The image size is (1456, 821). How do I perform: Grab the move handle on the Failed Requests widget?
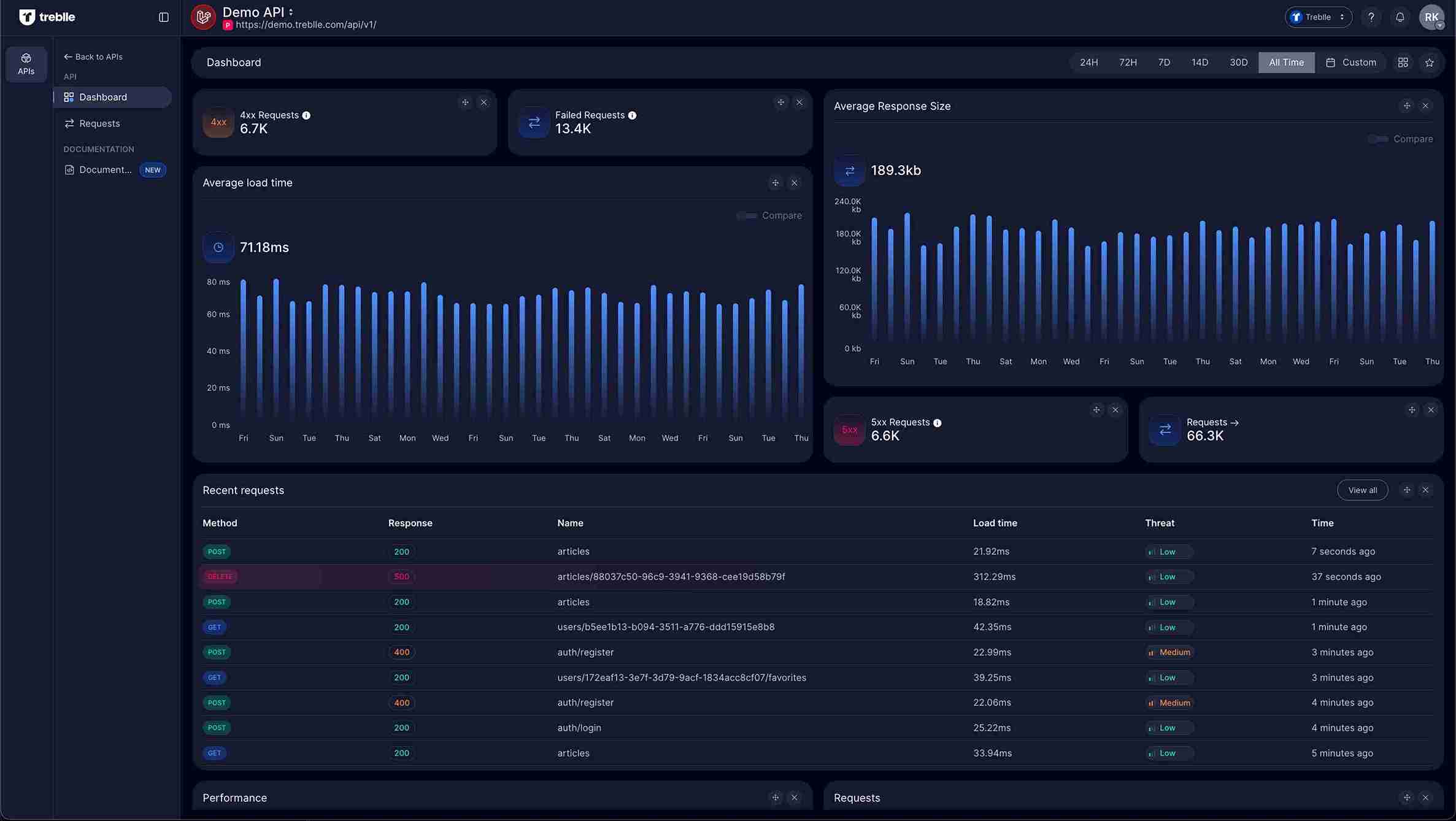780,102
